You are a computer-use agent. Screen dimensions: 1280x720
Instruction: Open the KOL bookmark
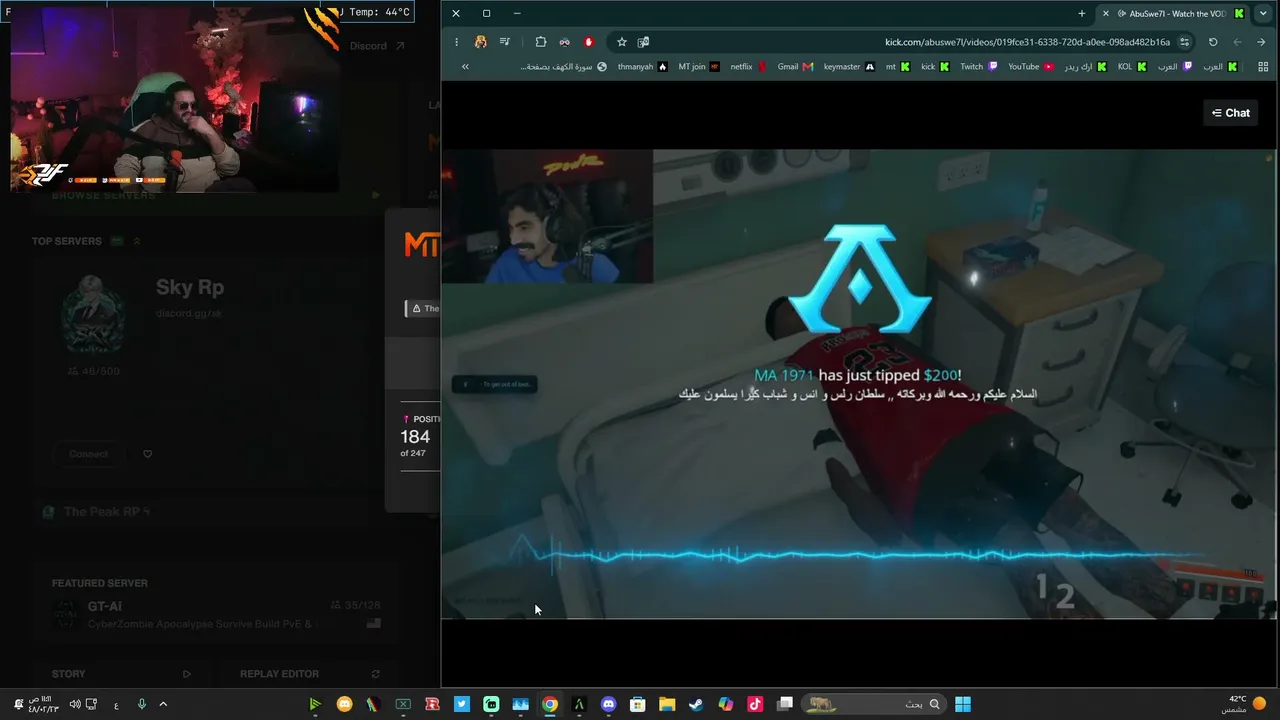point(1132,67)
